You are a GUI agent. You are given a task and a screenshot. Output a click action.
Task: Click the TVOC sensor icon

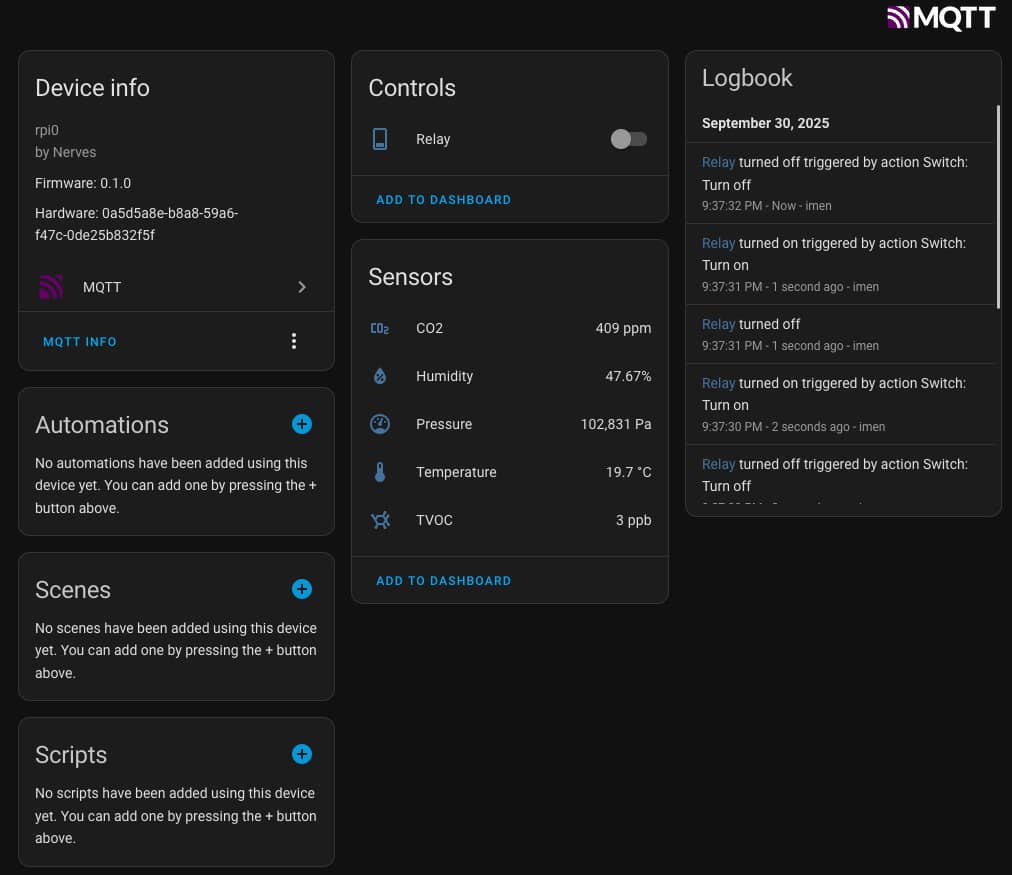pyautogui.click(x=380, y=520)
